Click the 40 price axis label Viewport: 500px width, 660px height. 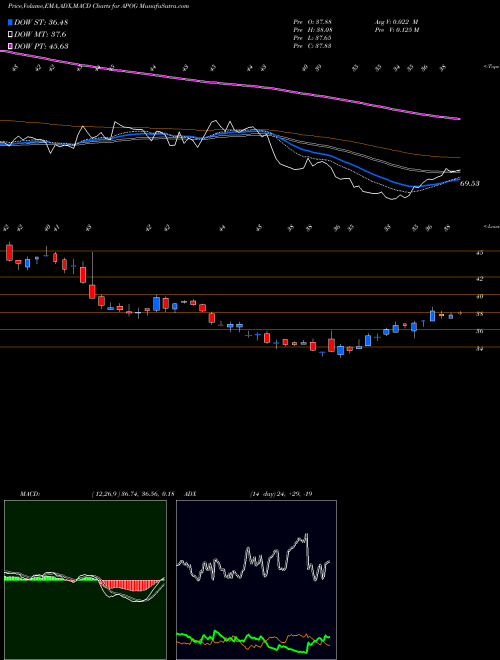click(x=479, y=296)
